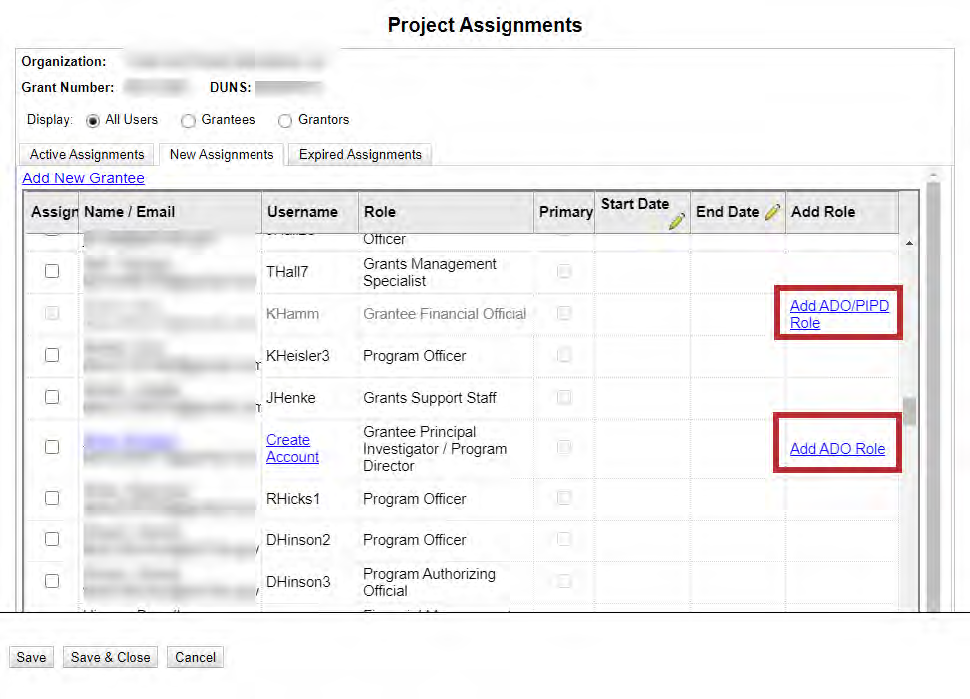Viewport: 970px width, 699px height.
Task: Check the assign box for THall7
Action: click(52, 272)
